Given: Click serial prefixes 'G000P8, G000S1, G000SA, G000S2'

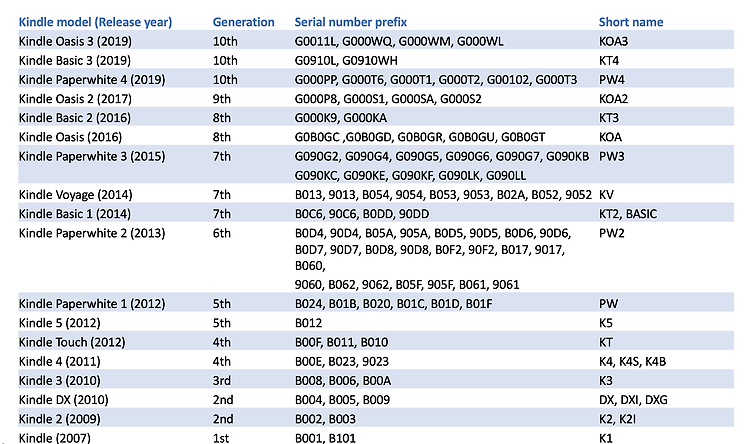Looking at the screenshot, I should tap(388, 99).
